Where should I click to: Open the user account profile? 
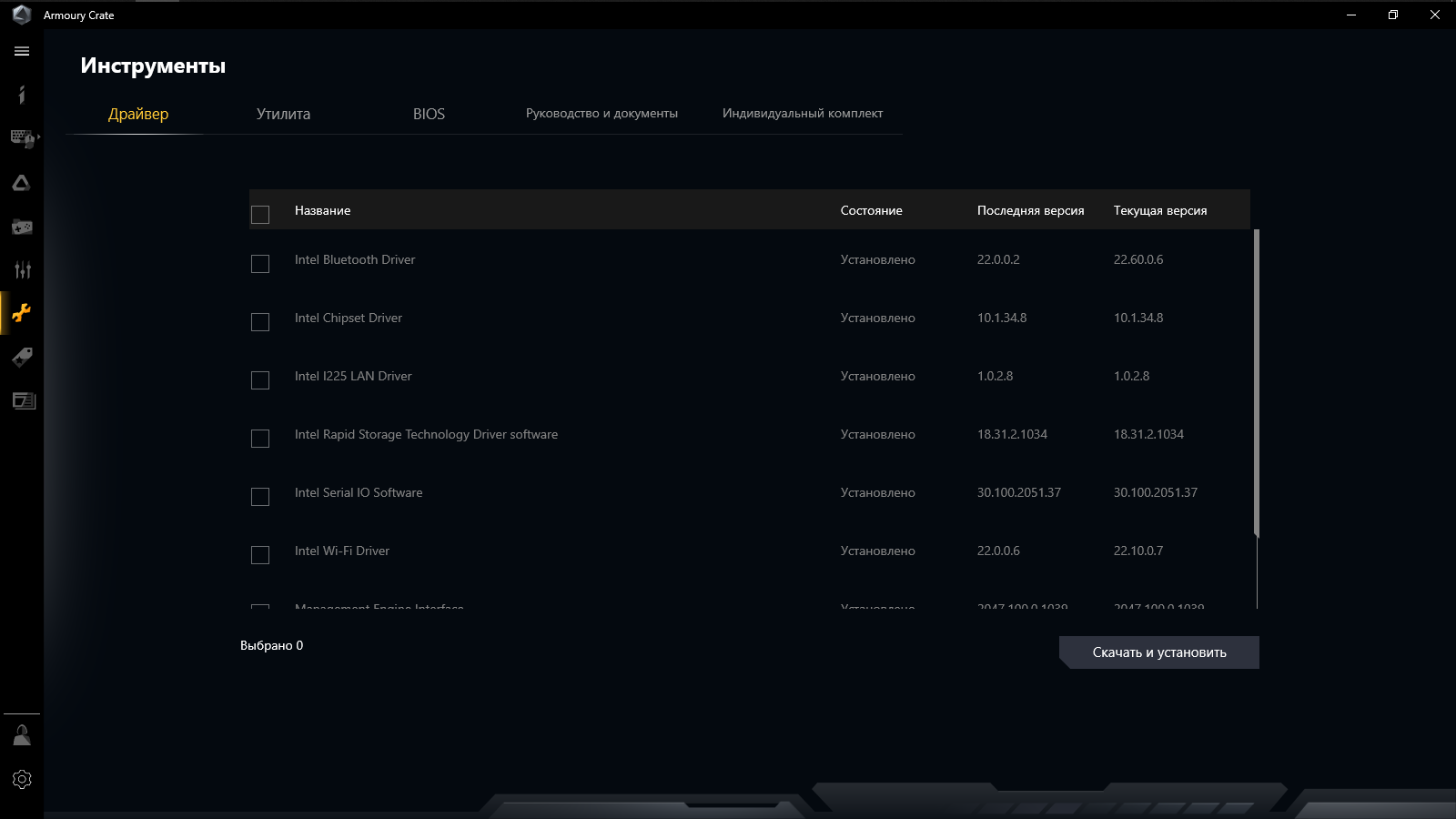click(x=21, y=734)
